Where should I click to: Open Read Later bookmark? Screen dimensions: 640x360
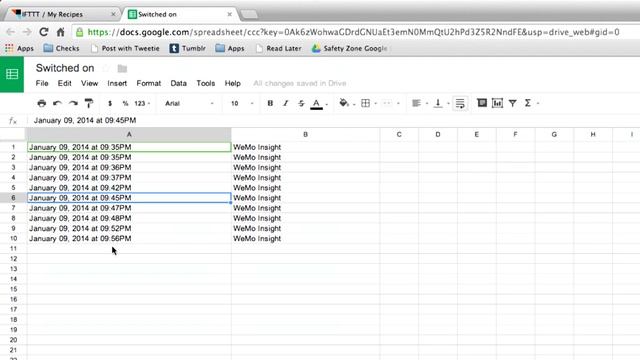coord(279,48)
